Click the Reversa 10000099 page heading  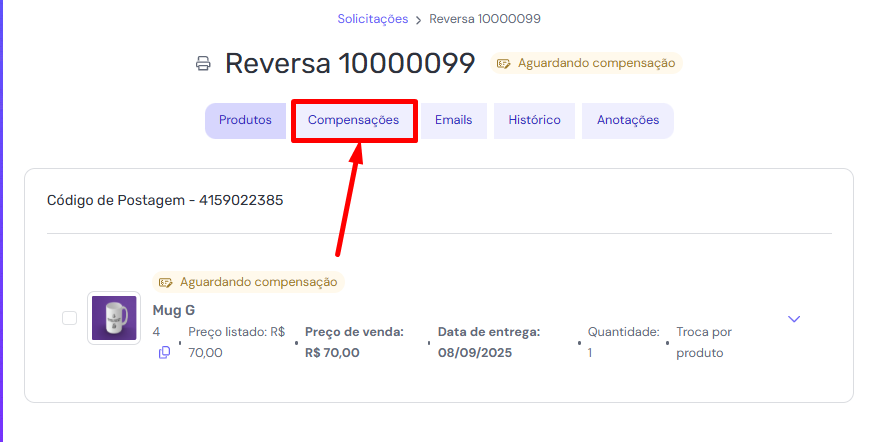point(349,64)
